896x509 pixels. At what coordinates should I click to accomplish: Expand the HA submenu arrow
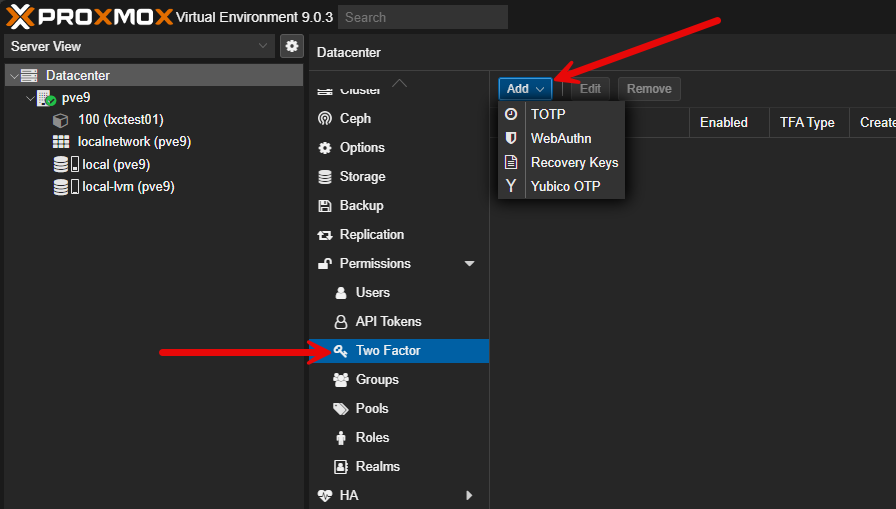pyautogui.click(x=470, y=495)
